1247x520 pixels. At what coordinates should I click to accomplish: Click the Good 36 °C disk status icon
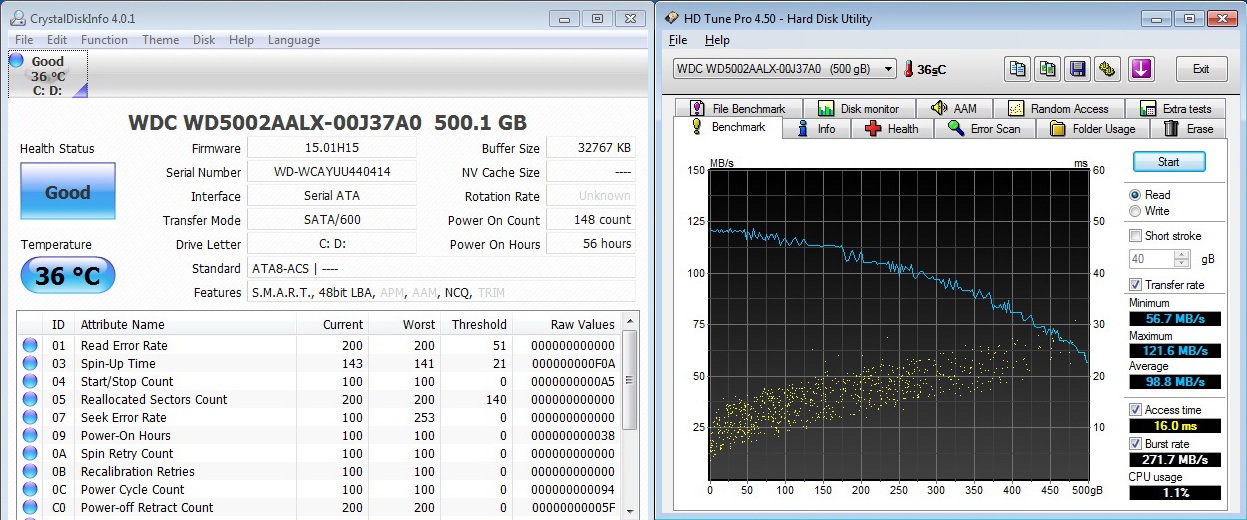coord(47,75)
